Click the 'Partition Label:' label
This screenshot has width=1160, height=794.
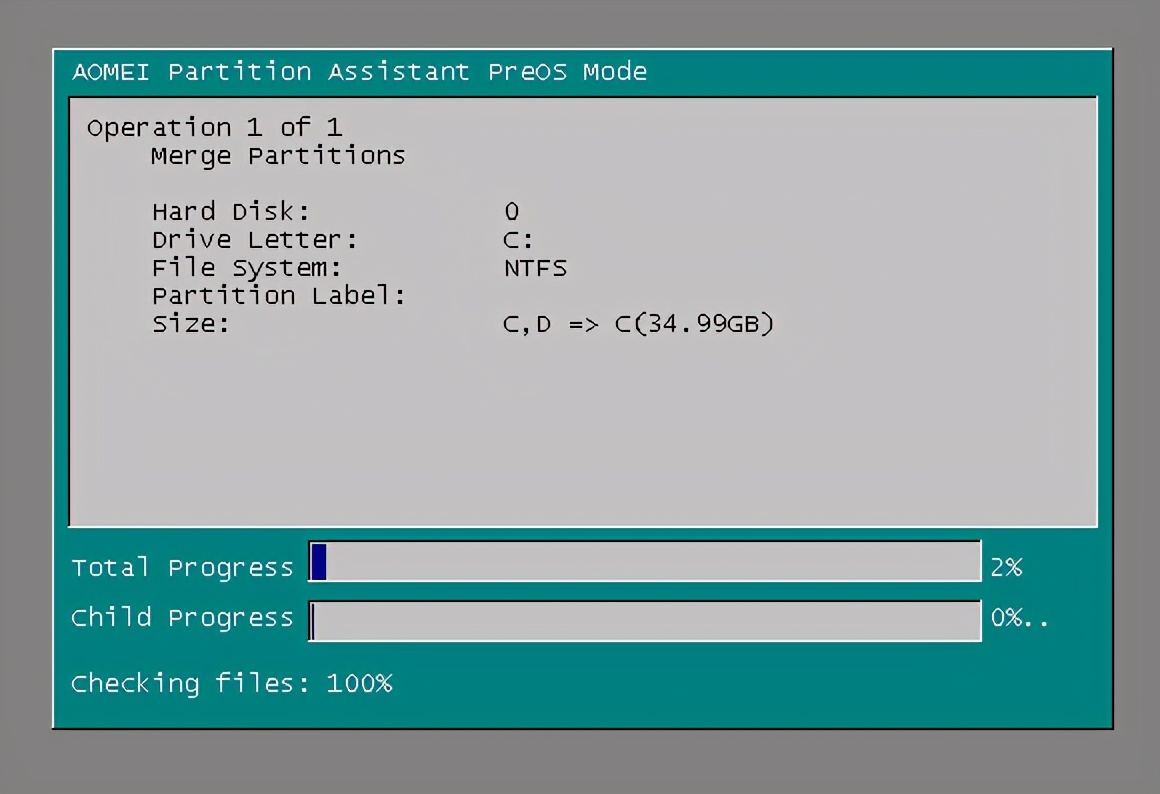coord(279,296)
